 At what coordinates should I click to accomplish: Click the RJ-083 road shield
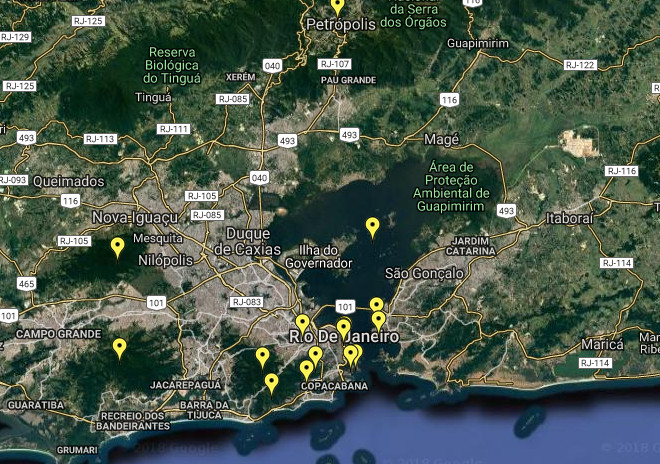pyautogui.click(x=246, y=301)
